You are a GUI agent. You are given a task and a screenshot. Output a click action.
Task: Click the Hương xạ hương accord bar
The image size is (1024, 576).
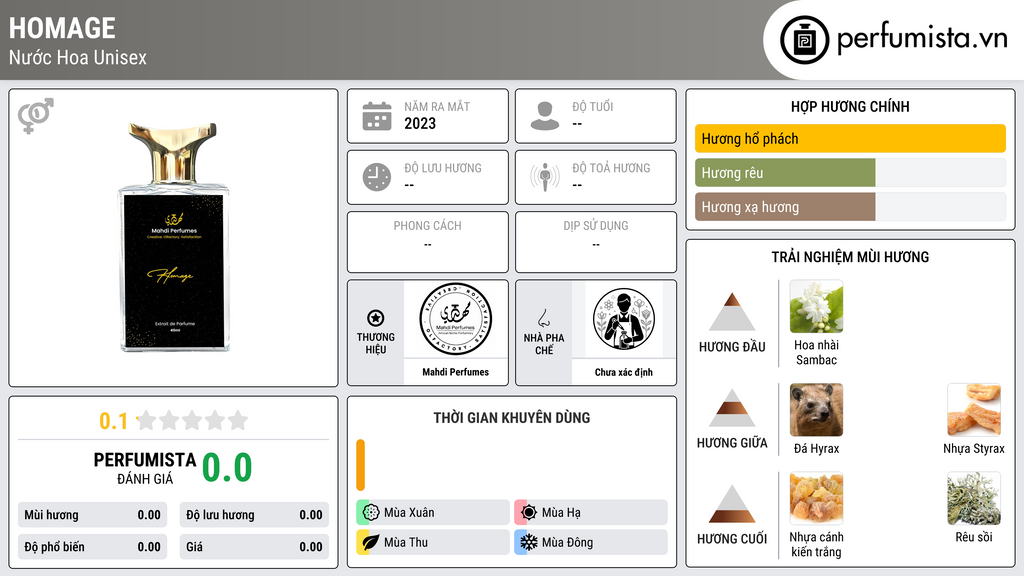tap(850, 207)
